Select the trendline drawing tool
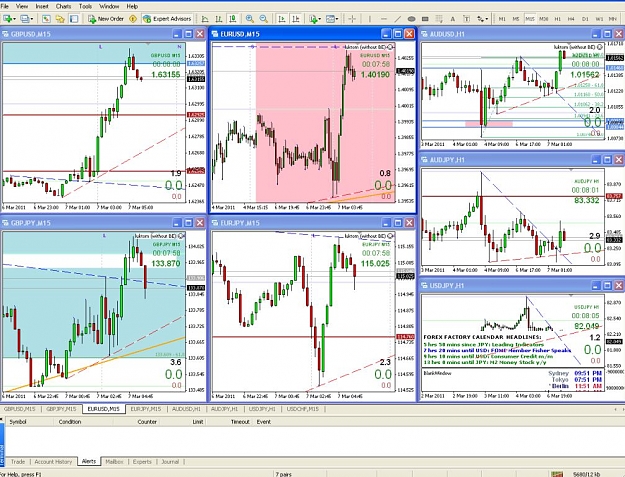This screenshot has width=625, height=477. point(398,19)
